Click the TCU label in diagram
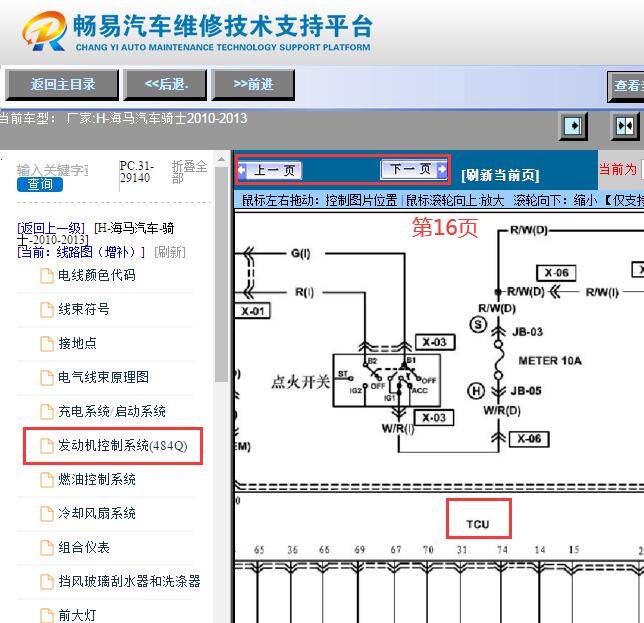 478,524
